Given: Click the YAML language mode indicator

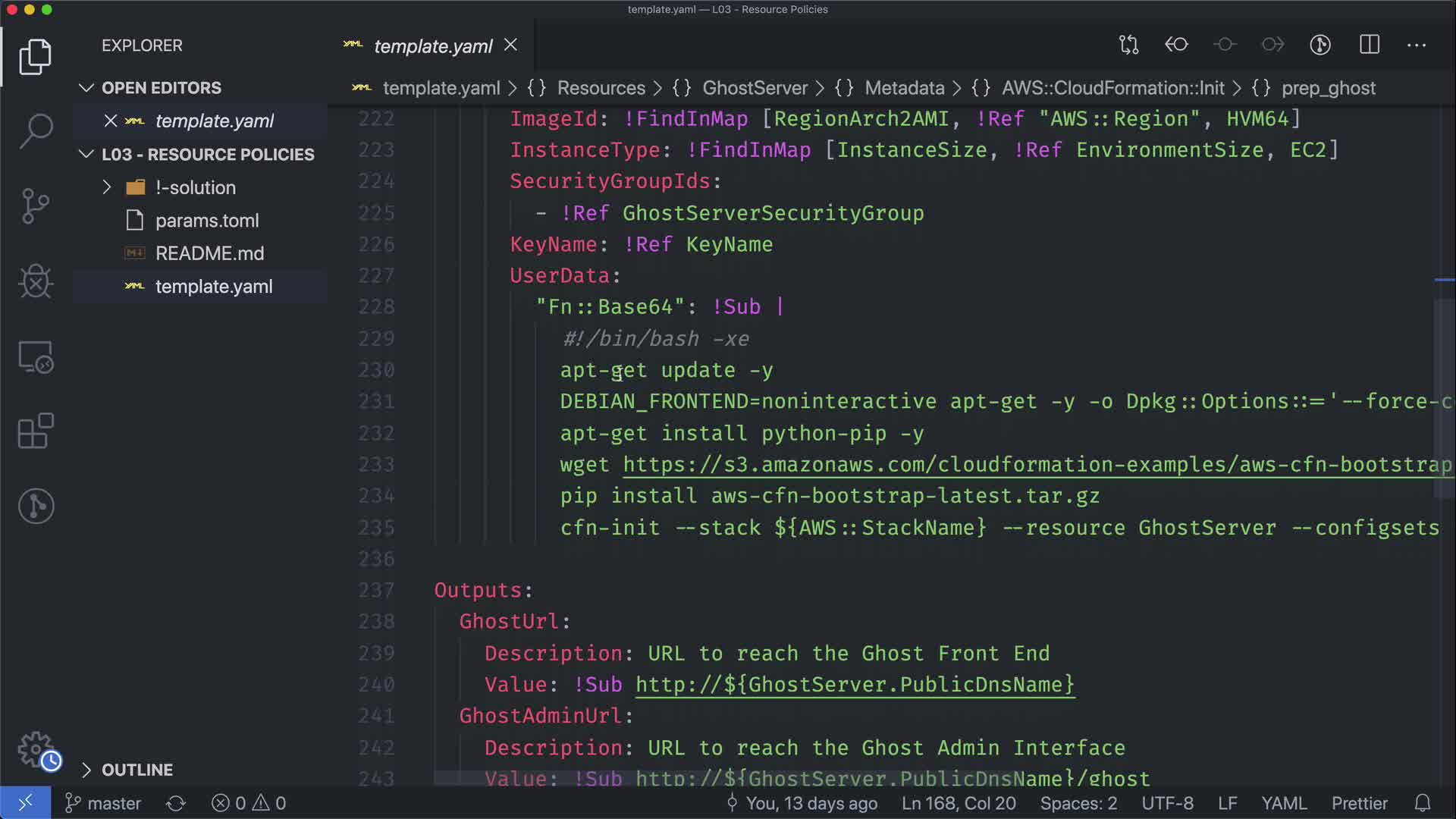Looking at the screenshot, I should point(1283,803).
